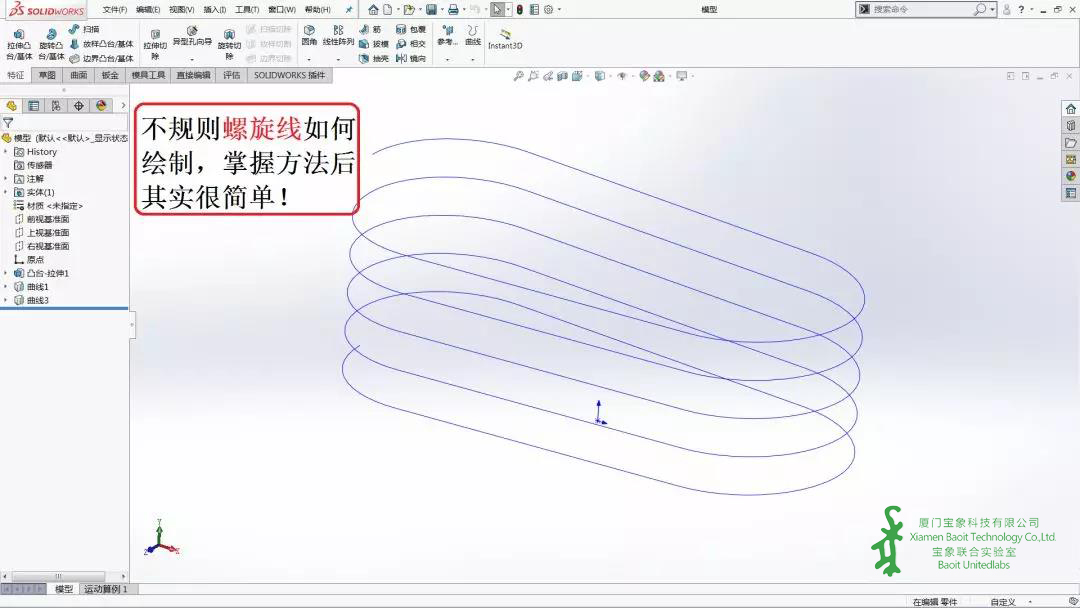Select the 旋转凸台/基体 revolve boss tool
Screen dimensions: 1080x608
51,43
